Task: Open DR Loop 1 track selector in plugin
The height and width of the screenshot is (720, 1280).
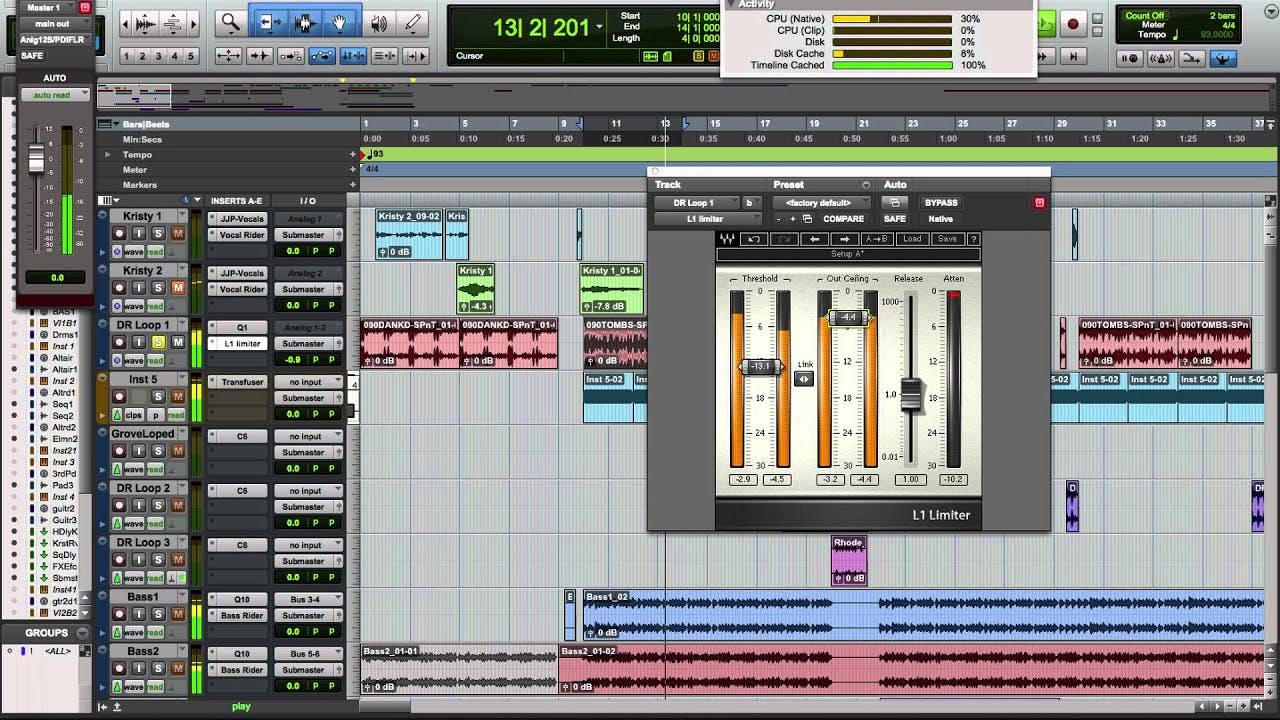Action: pos(696,203)
